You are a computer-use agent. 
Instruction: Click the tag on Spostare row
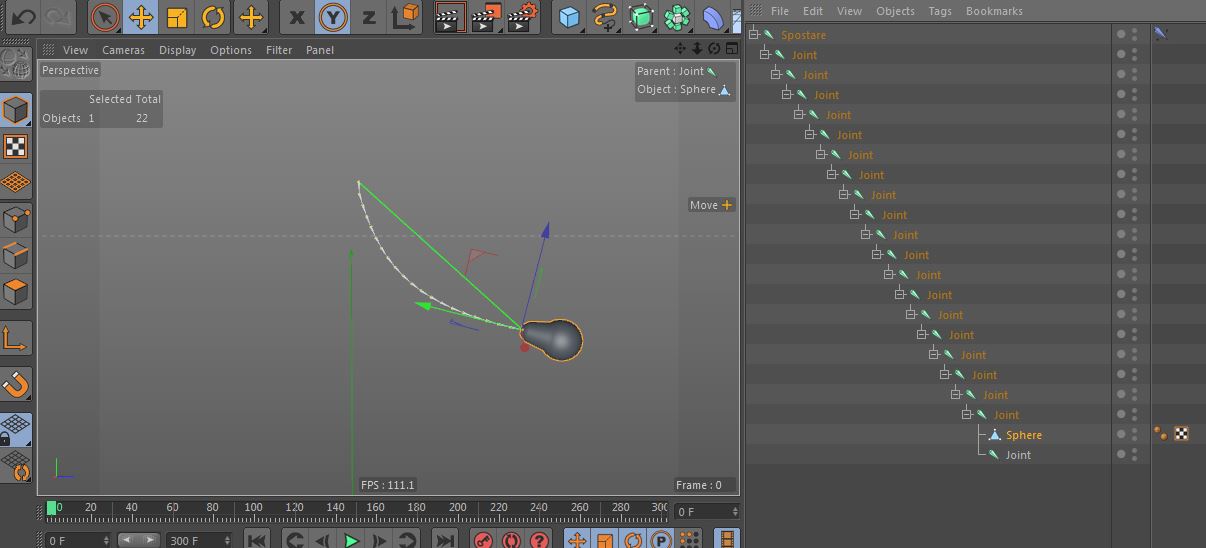(x=1161, y=34)
